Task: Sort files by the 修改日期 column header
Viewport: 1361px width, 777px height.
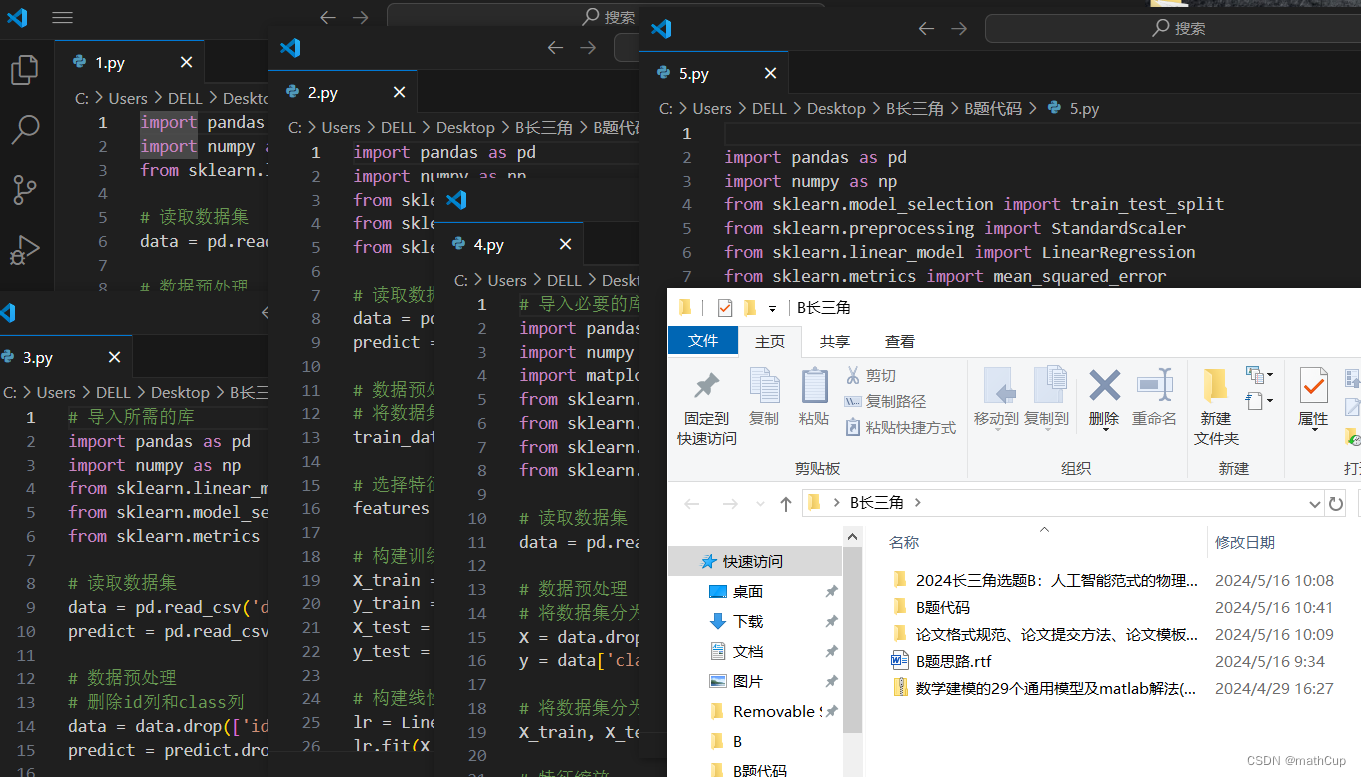Action: point(1245,542)
